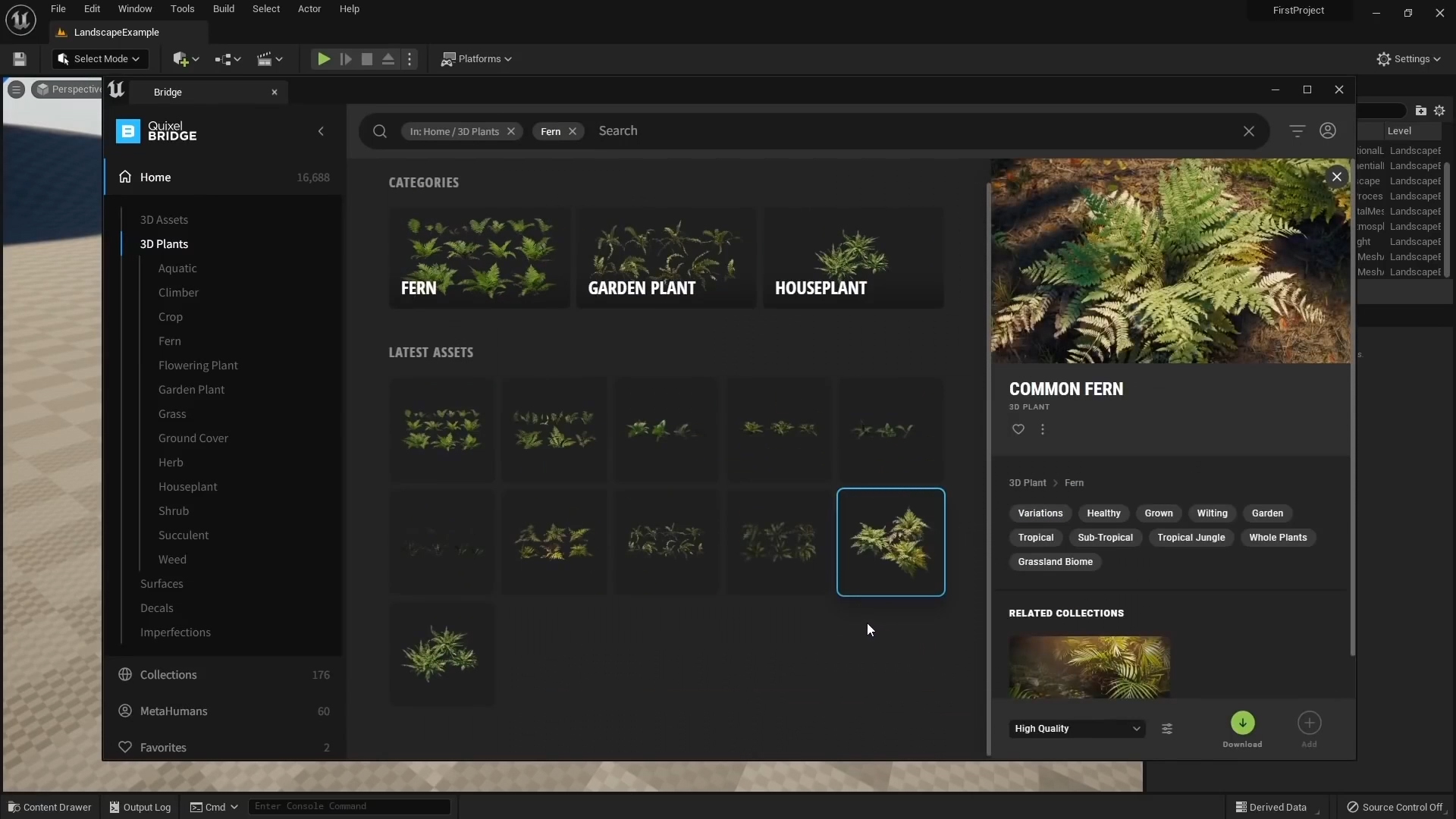The image size is (1456, 819).
Task: Open the asset three-dot options menu
Action: (x=1043, y=429)
